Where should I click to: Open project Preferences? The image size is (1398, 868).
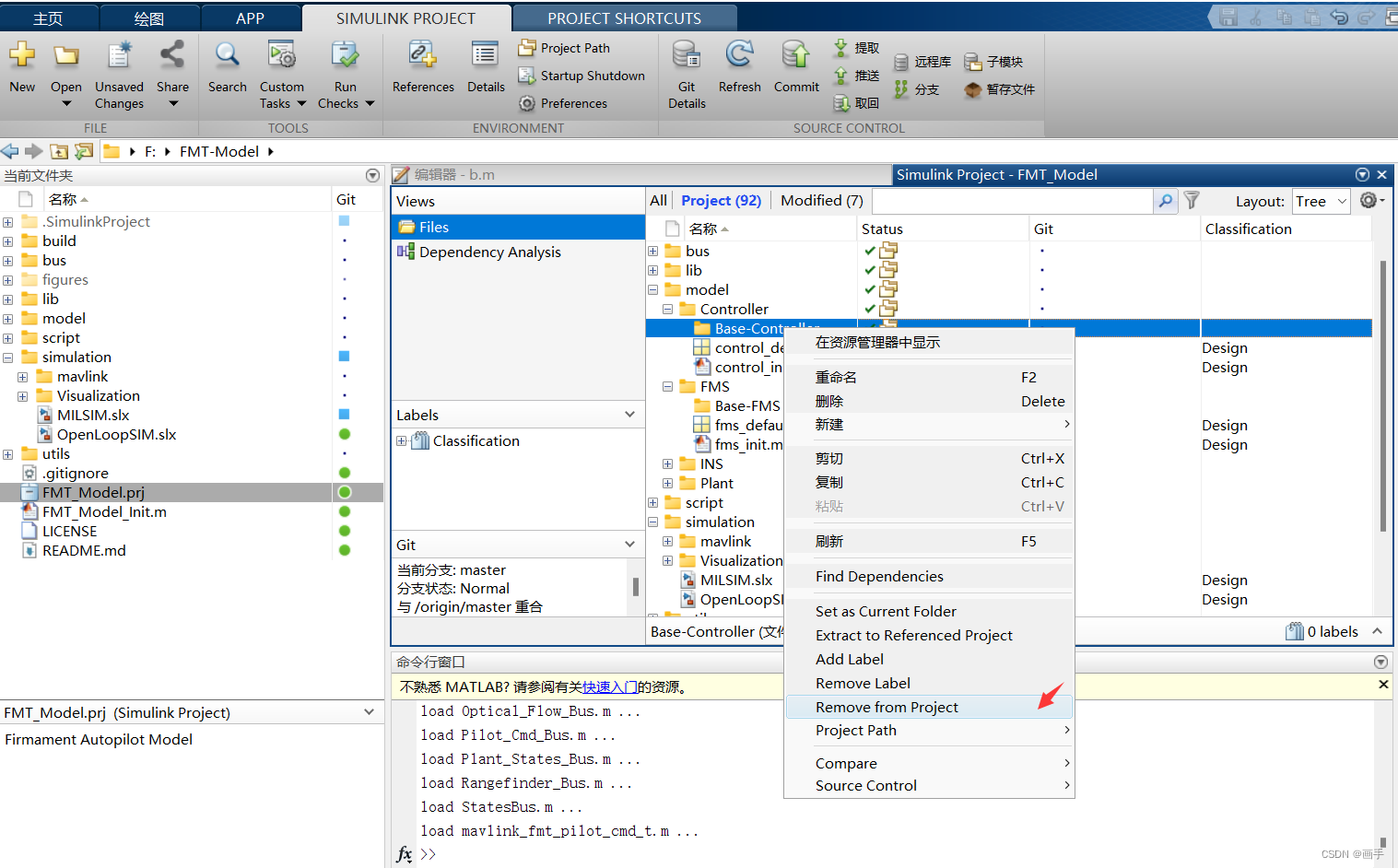[563, 103]
